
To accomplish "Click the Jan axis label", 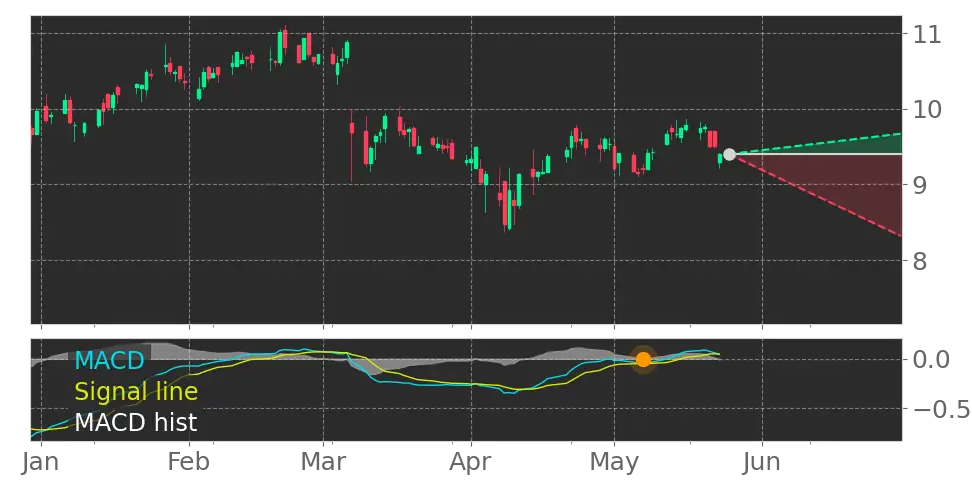I will click(x=42, y=462).
